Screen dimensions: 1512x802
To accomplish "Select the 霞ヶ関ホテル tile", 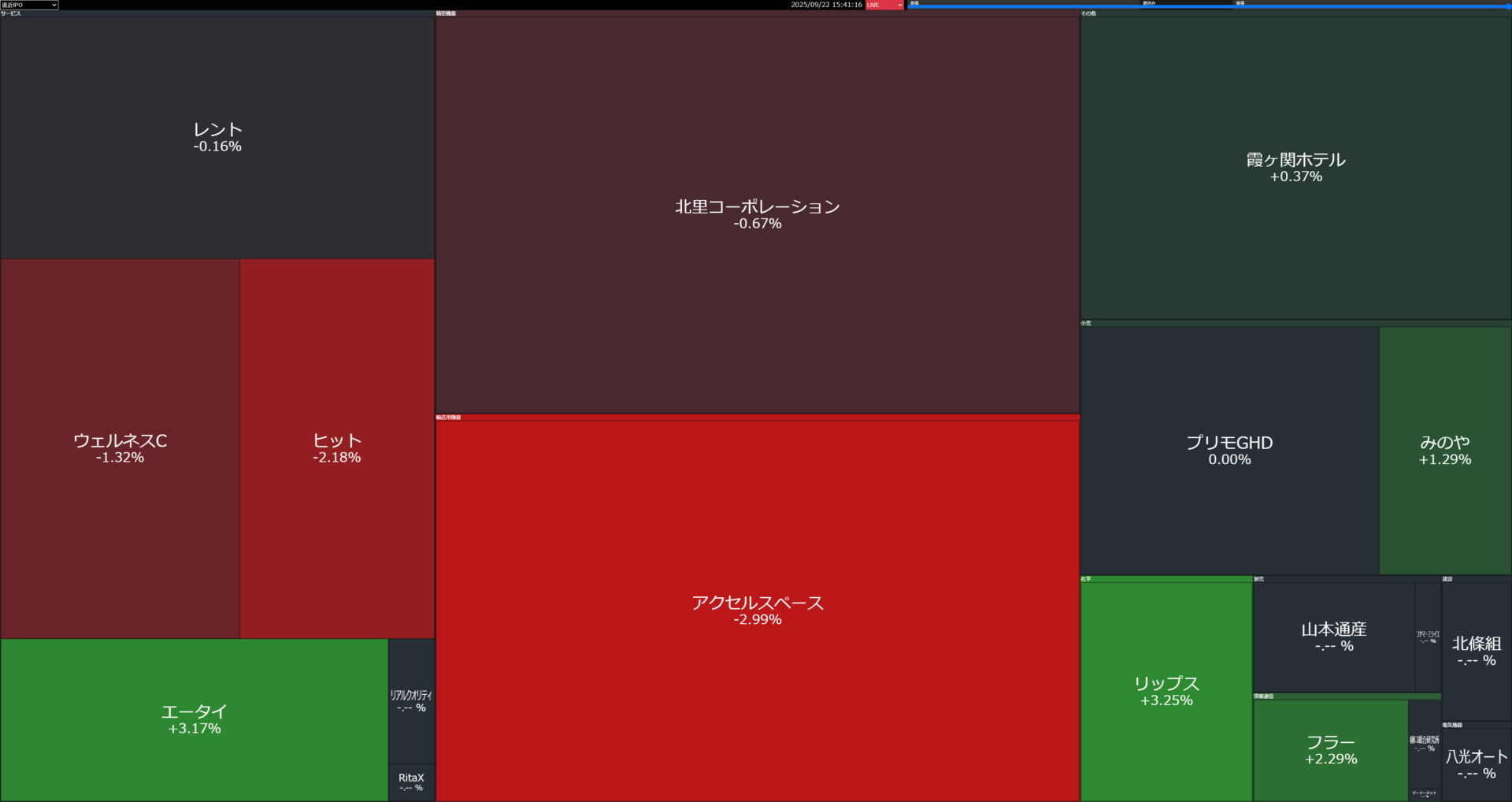I will (x=1295, y=167).
